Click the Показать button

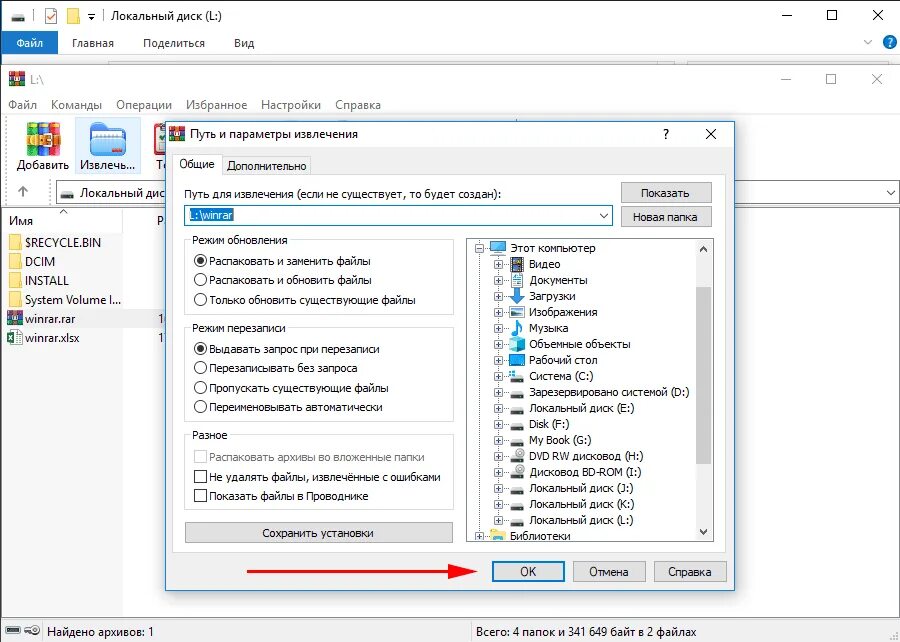[x=666, y=193]
